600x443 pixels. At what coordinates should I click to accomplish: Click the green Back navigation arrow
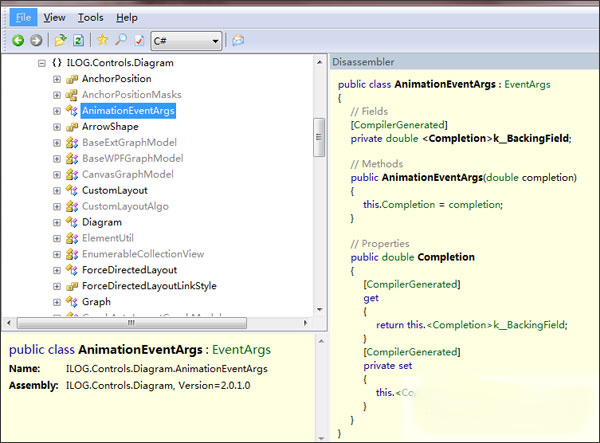point(17,40)
